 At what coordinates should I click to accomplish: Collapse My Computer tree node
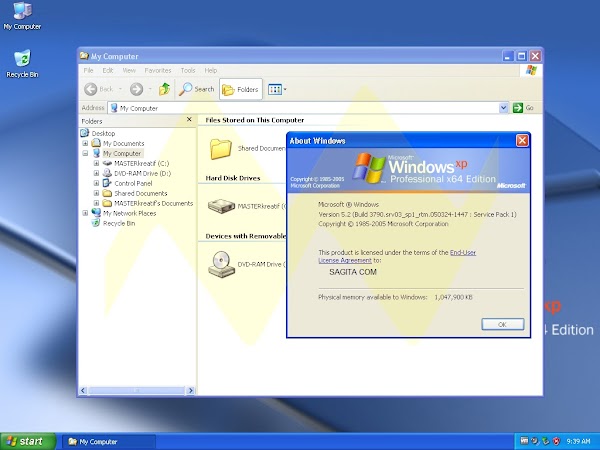coord(85,153)
